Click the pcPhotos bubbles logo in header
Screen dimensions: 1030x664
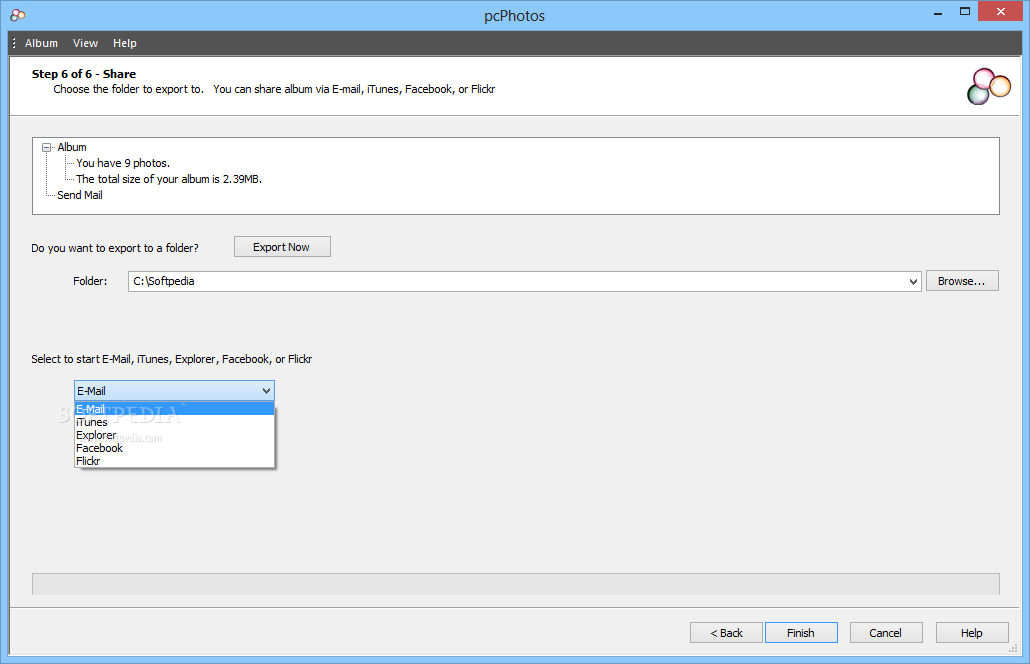pos(989,87)
